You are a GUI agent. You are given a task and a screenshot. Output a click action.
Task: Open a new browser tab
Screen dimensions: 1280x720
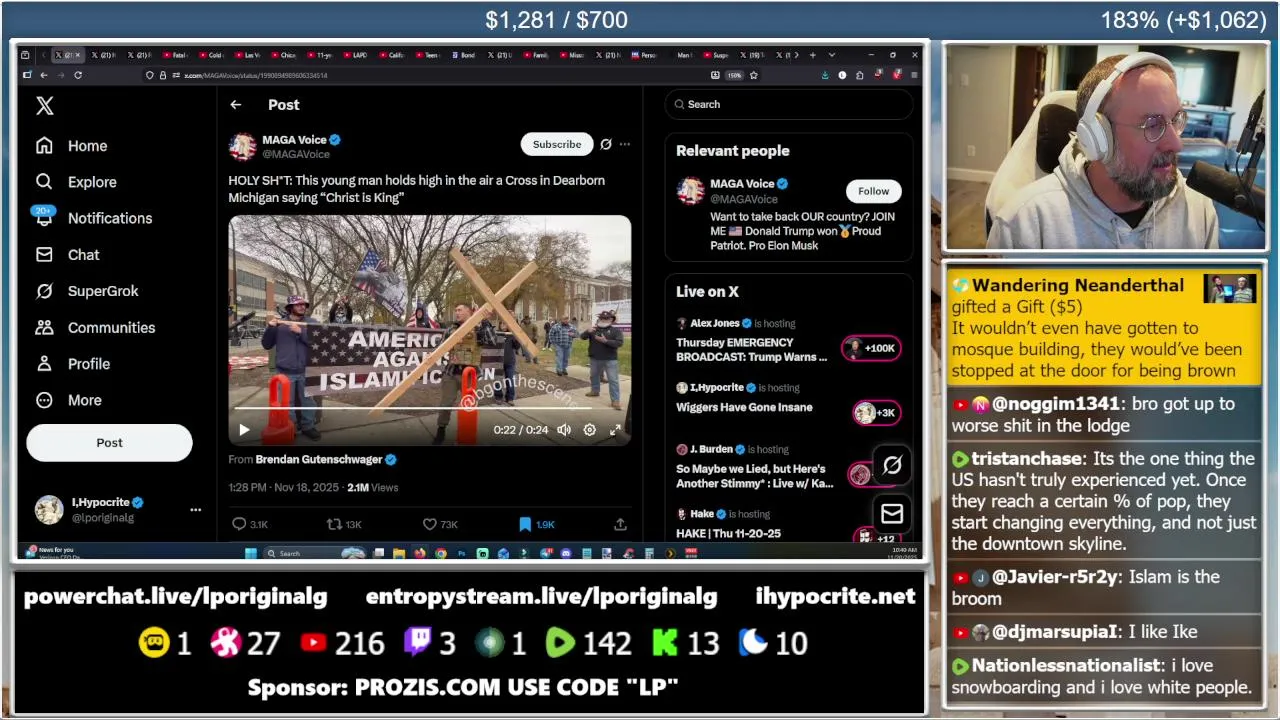(x=812, y=55)
